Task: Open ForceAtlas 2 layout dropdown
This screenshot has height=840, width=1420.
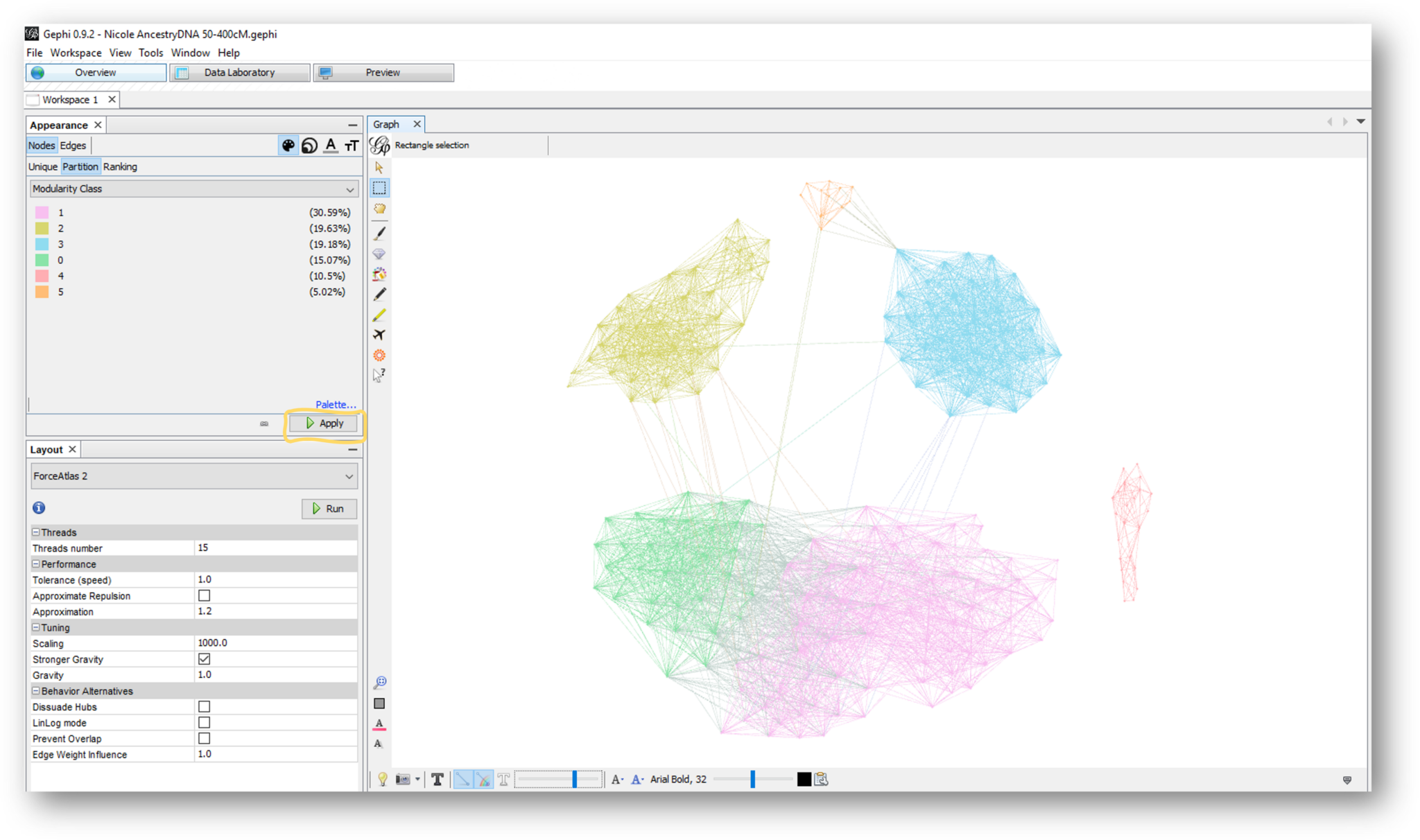Action: (193, 476)
